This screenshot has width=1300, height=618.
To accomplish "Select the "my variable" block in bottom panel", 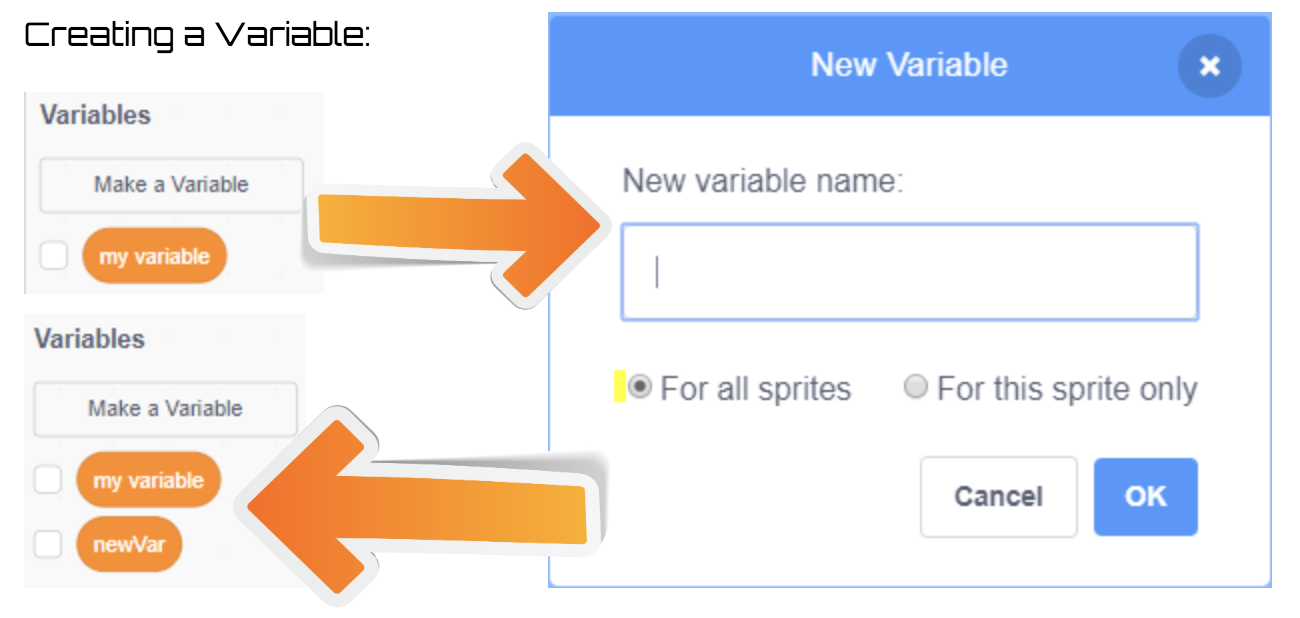I will (147, 480).
